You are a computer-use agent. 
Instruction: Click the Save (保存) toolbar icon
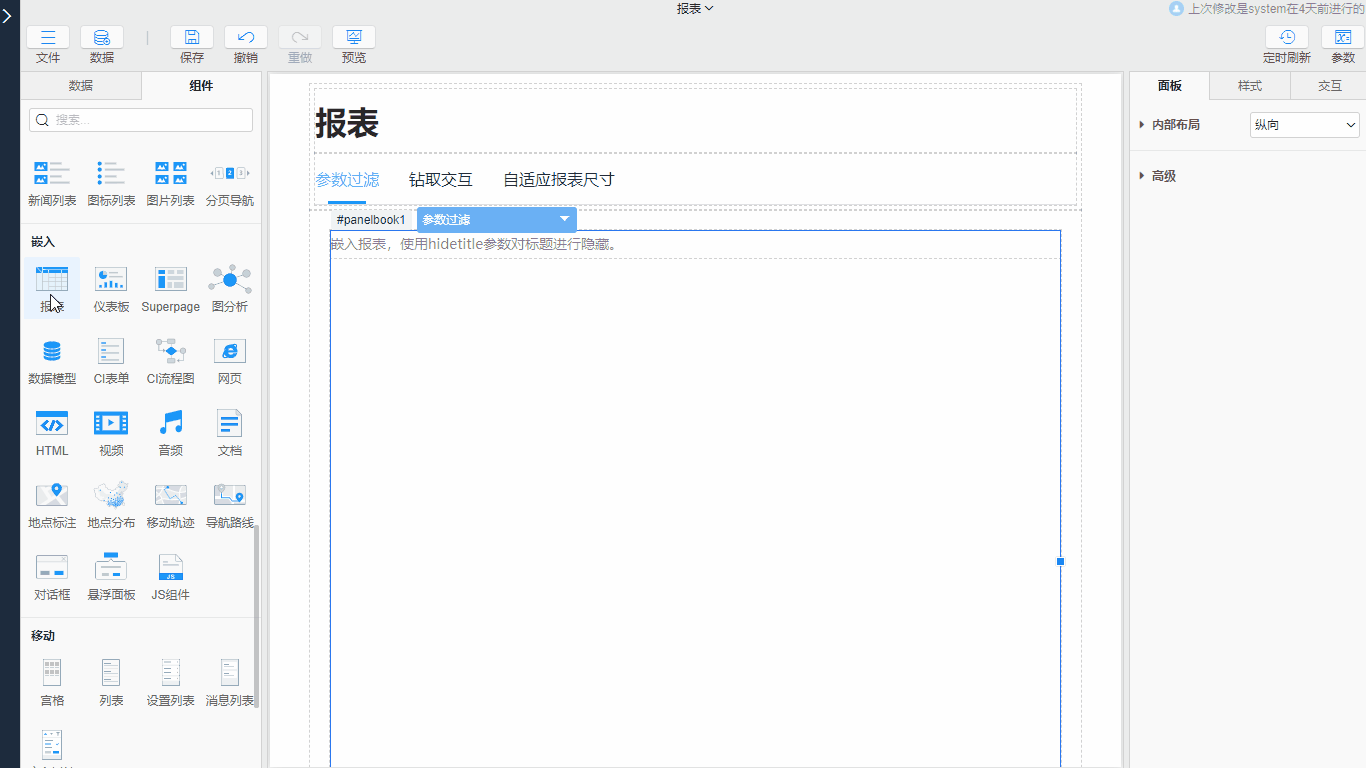point(192,38)
